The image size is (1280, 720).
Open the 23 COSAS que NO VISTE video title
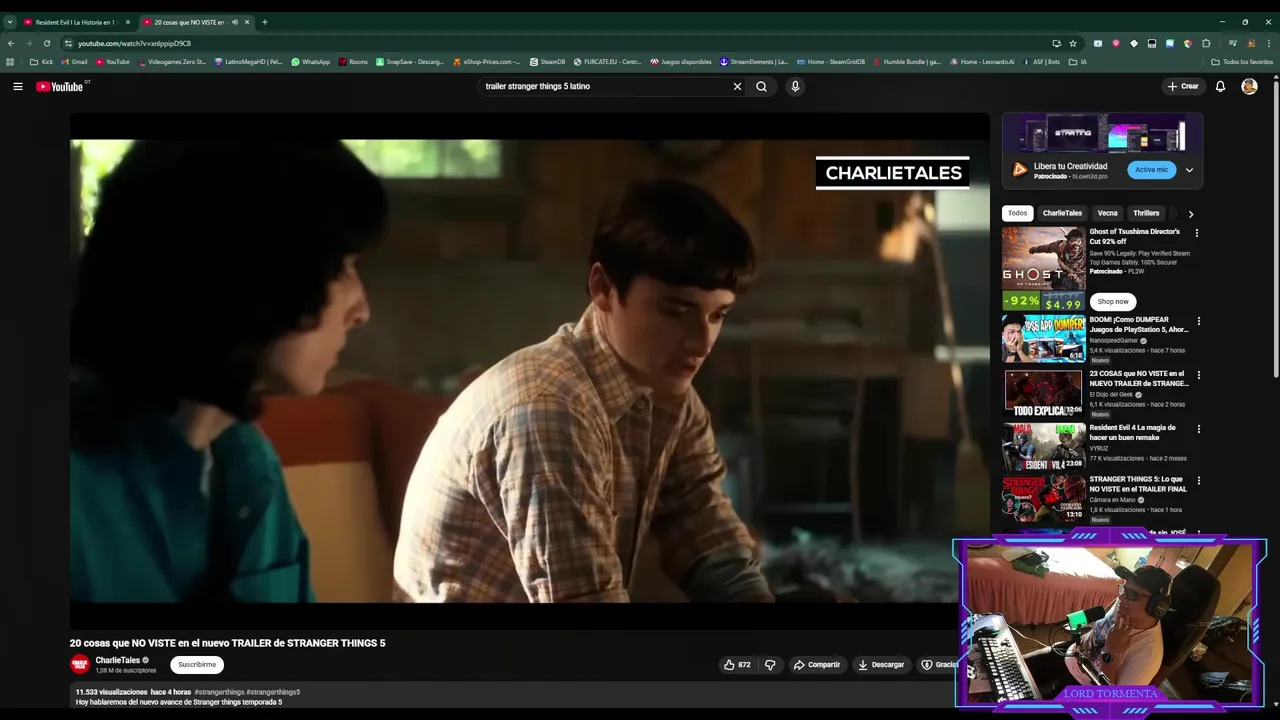coord(1138,378)
